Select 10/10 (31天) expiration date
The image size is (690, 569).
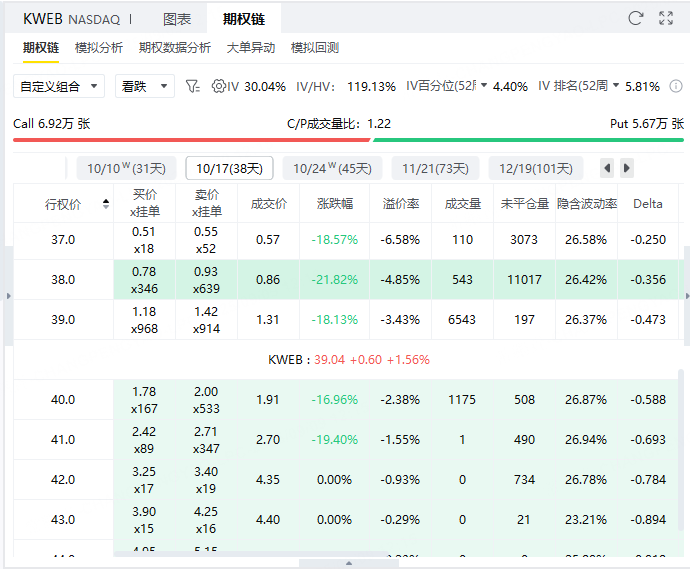click(x=126, y=168)
